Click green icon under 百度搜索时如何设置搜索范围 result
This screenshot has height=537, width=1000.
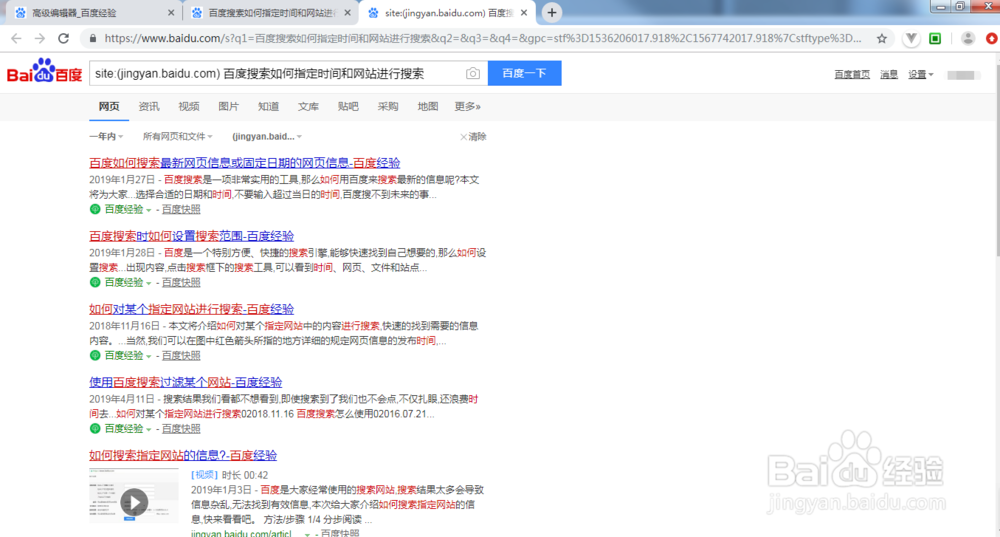95,283
